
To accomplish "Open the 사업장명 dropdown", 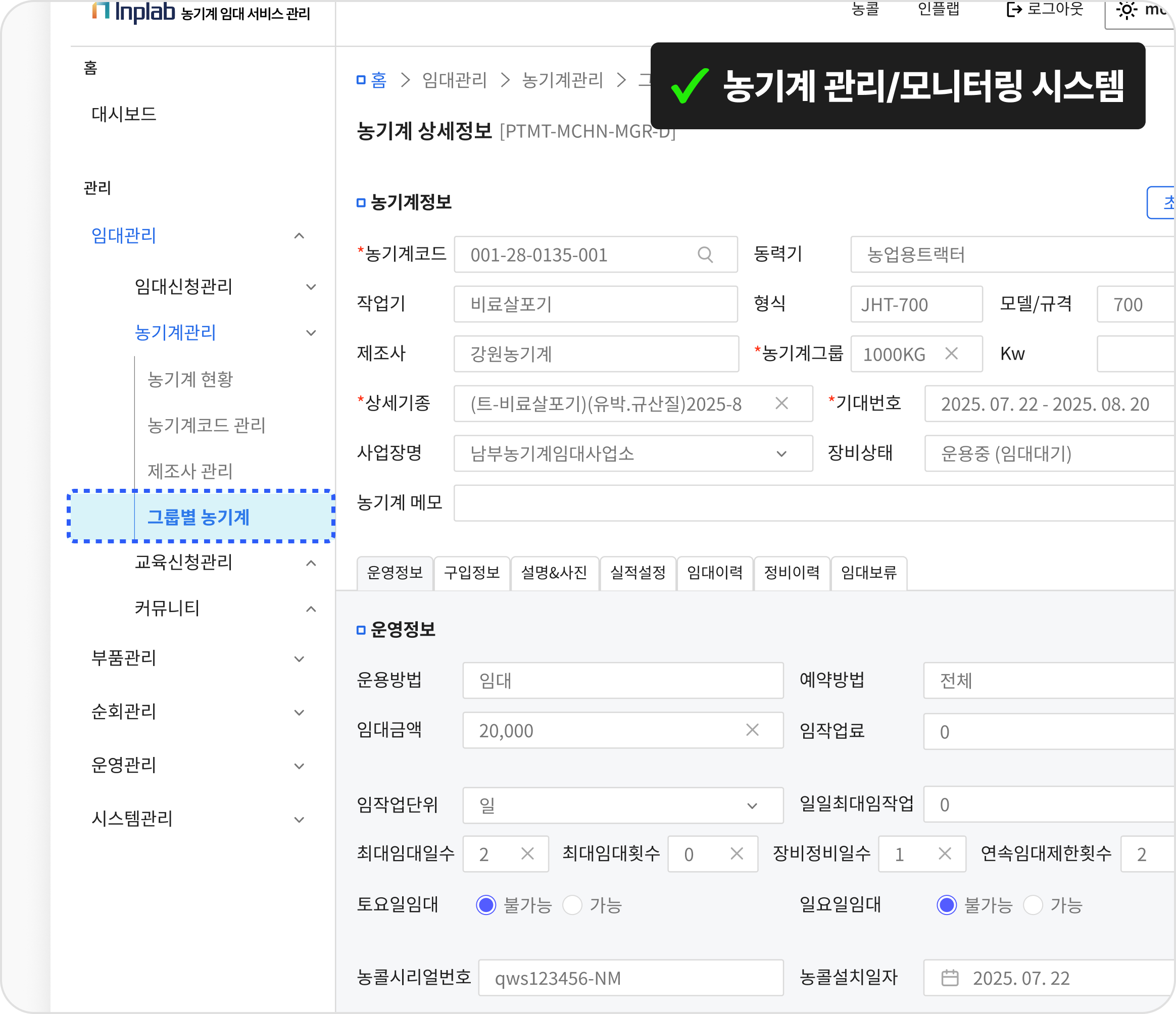I will click(x=781, y=453).
